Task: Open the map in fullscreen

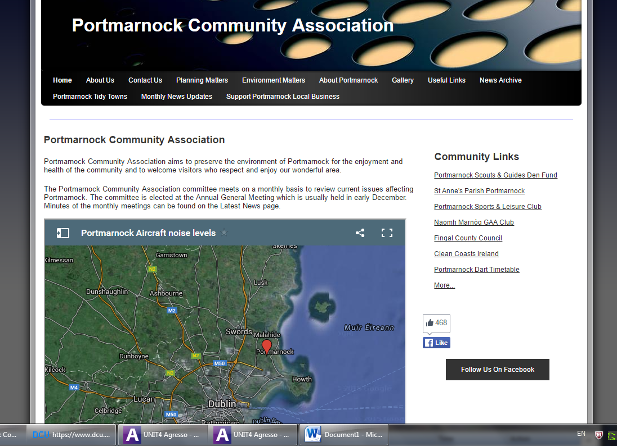Action: (x=387, y=233)
